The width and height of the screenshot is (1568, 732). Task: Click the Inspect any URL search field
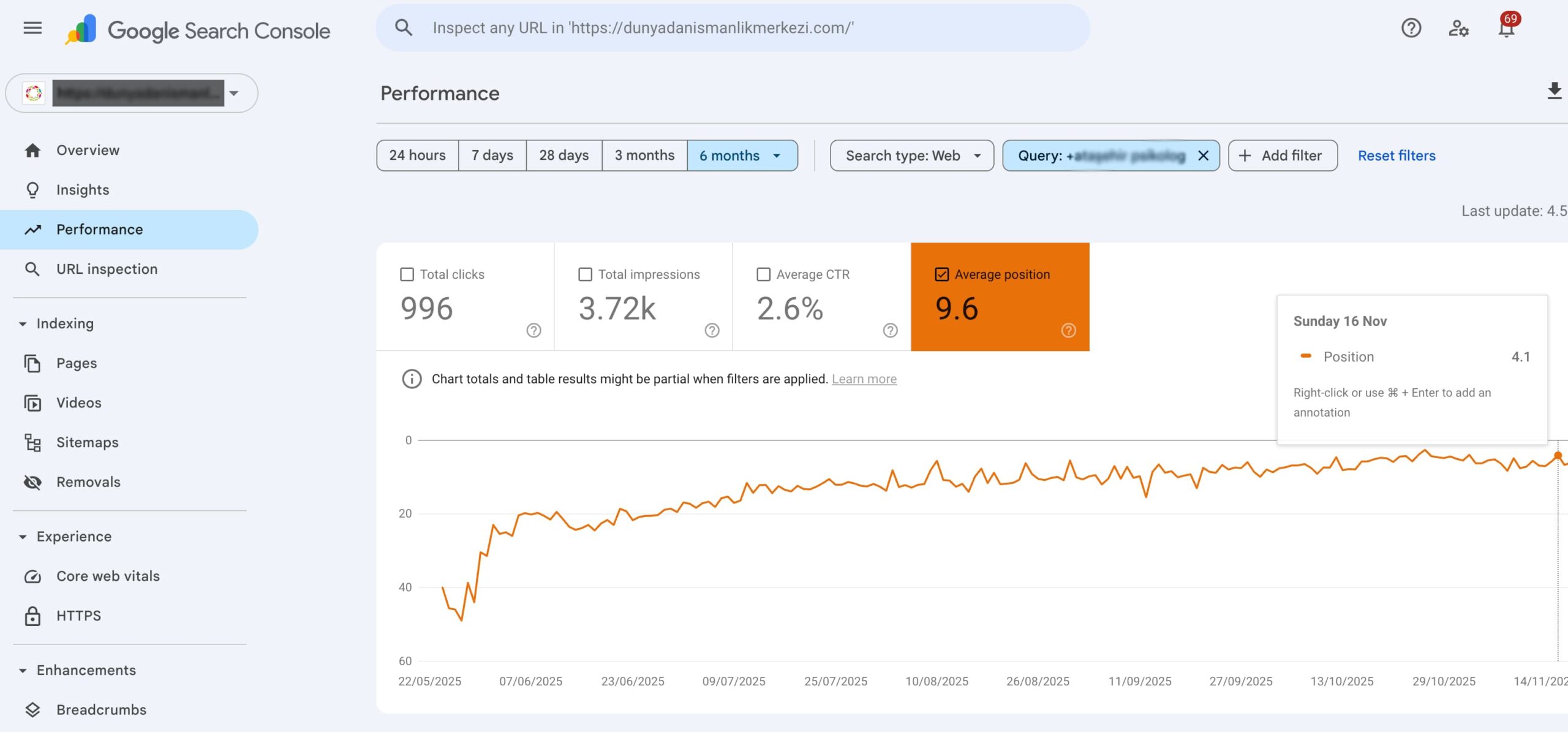tap(732, 28)
